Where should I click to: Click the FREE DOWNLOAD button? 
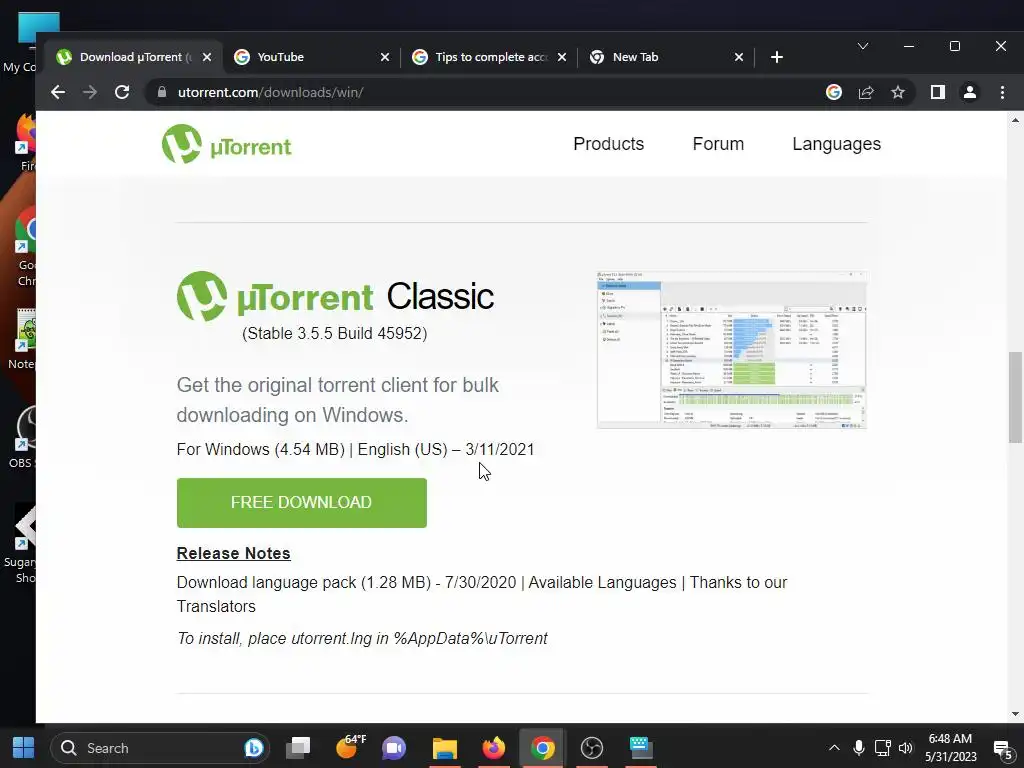302,503
